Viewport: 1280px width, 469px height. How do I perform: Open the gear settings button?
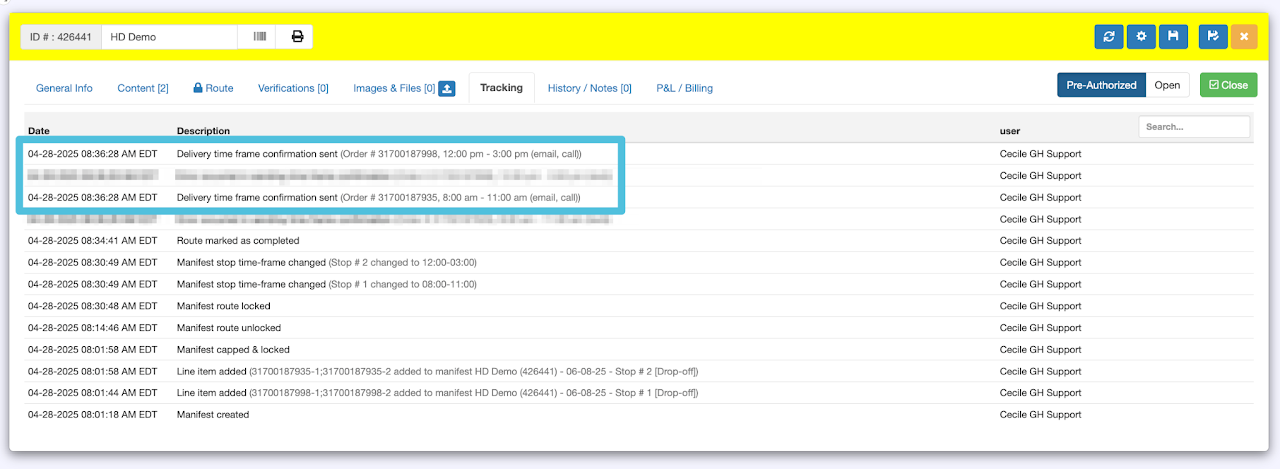(x=1141, y=36)
